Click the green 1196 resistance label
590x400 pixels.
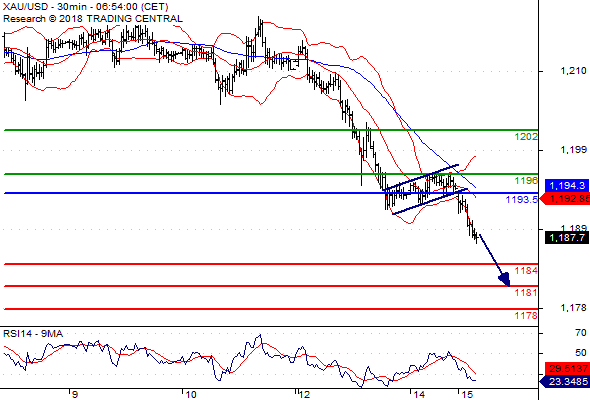tap(526, 181)
